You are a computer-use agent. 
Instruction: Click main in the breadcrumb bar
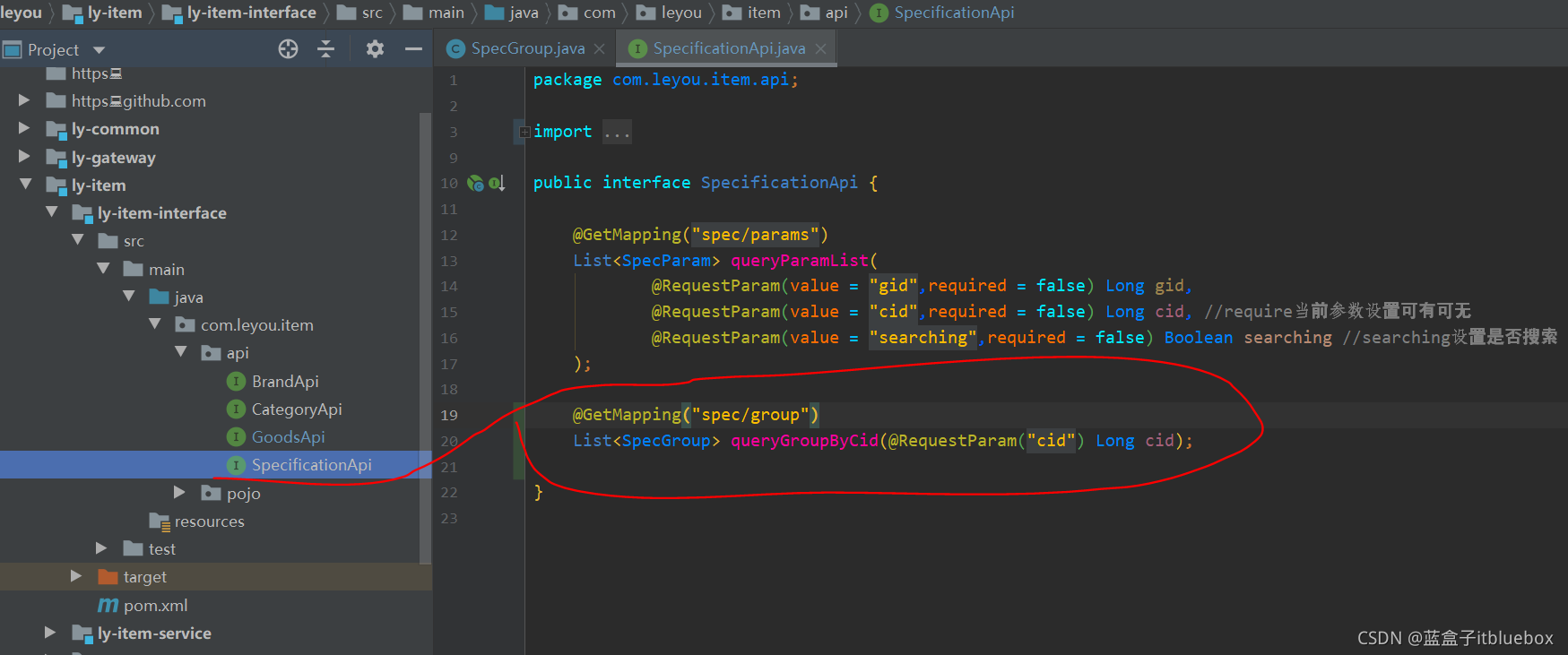tap(446, 13)
